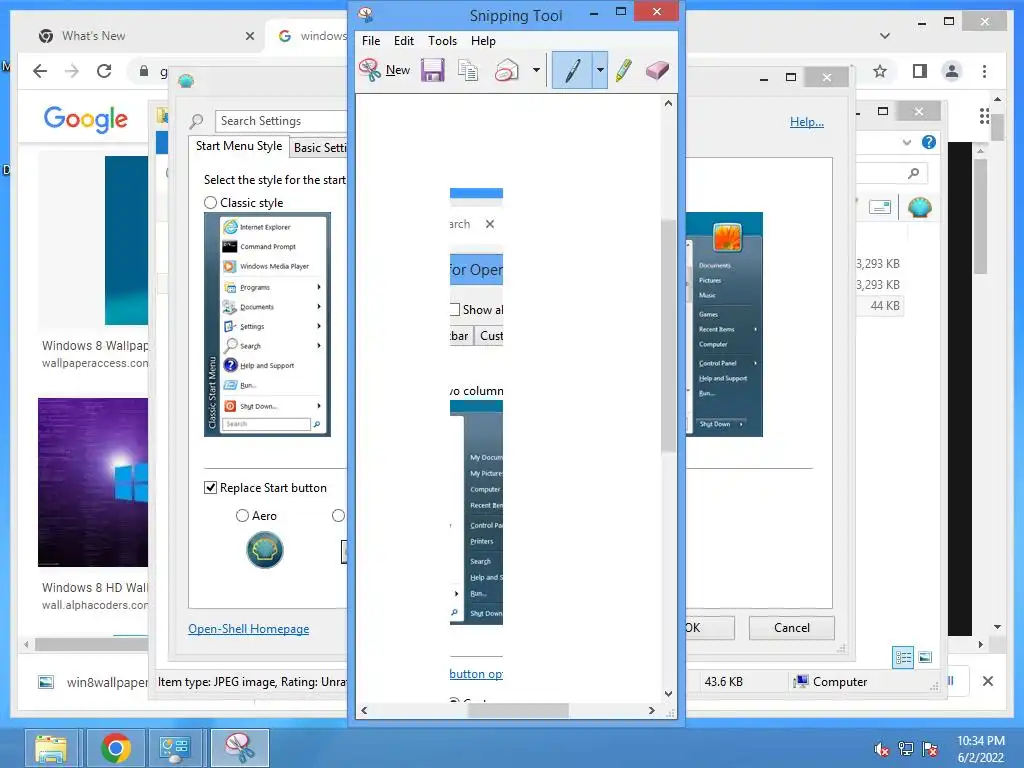
Task: Click the Aero shell start button image
Action: (264, 550)
